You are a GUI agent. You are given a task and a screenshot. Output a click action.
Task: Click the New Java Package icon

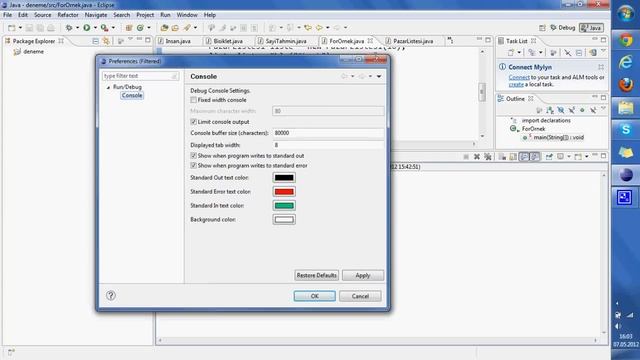[129, 28]
